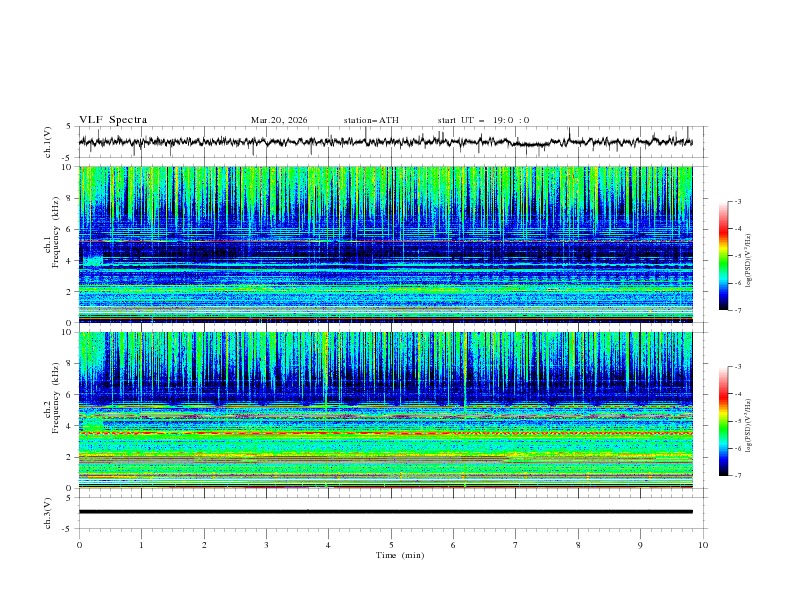The image size is (792, 612).
Task: Click the ch.2 spectrogram color bar
Action: pyautogui.click(x=723, y=421)
